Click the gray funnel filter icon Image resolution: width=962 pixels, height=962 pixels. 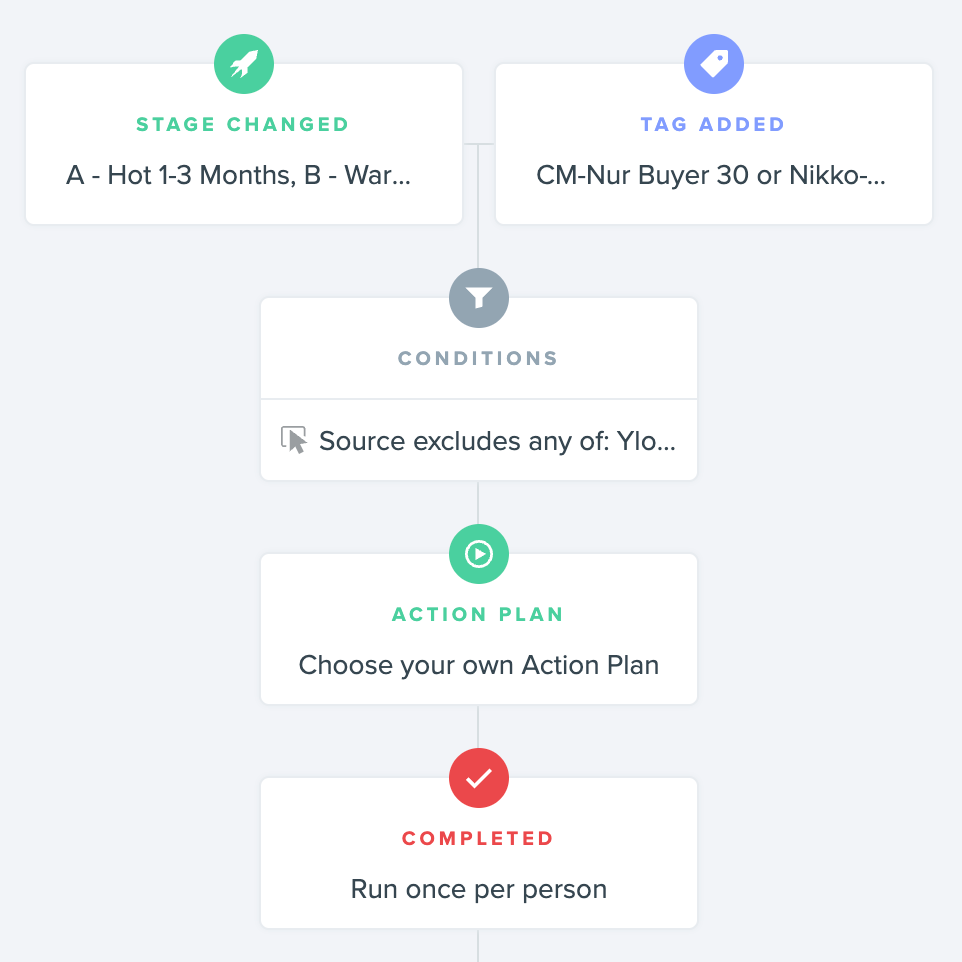pyautogui.click(x=479, y=298)
